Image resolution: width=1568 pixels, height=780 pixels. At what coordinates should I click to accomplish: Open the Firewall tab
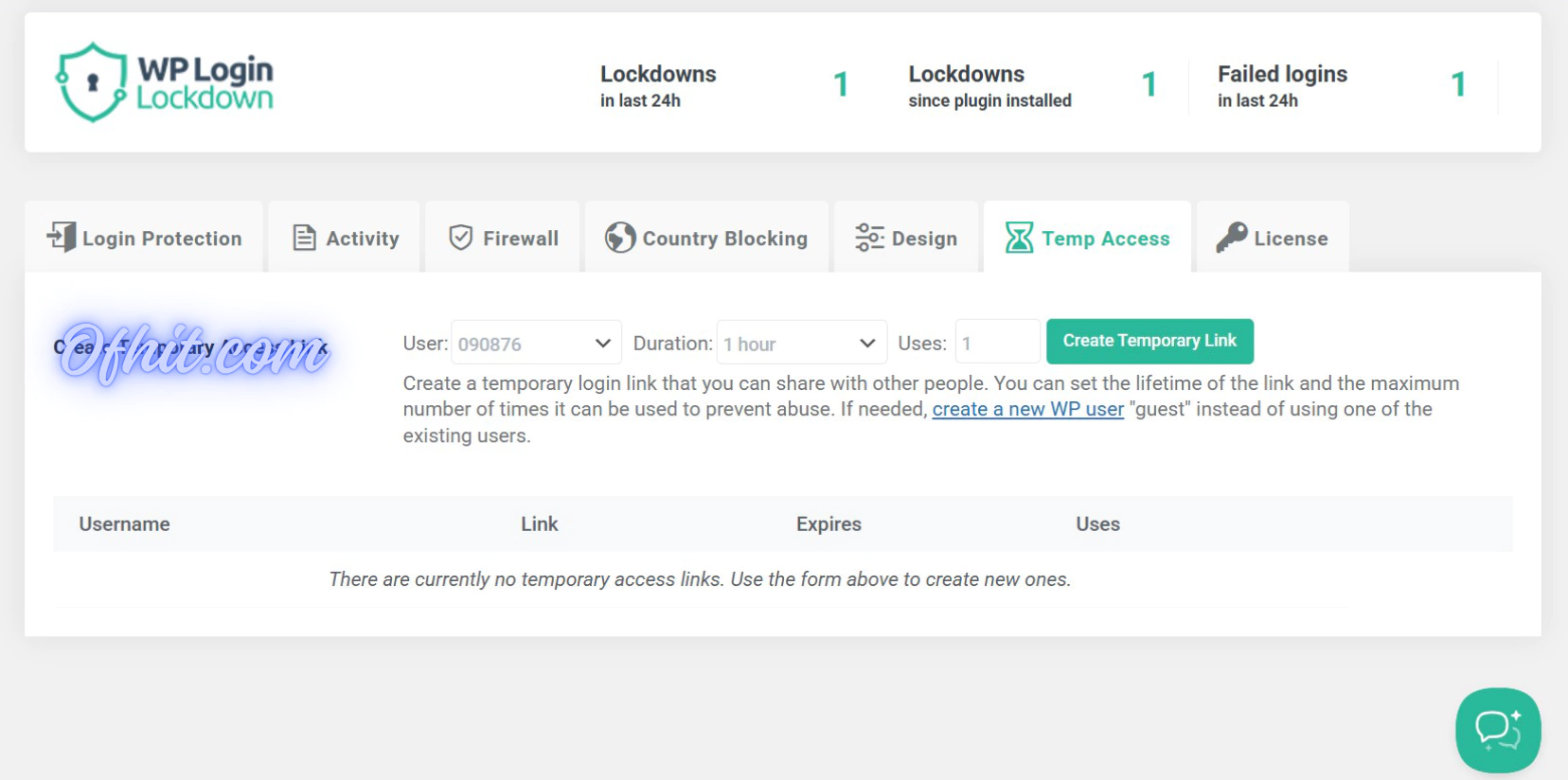(520, 239)
